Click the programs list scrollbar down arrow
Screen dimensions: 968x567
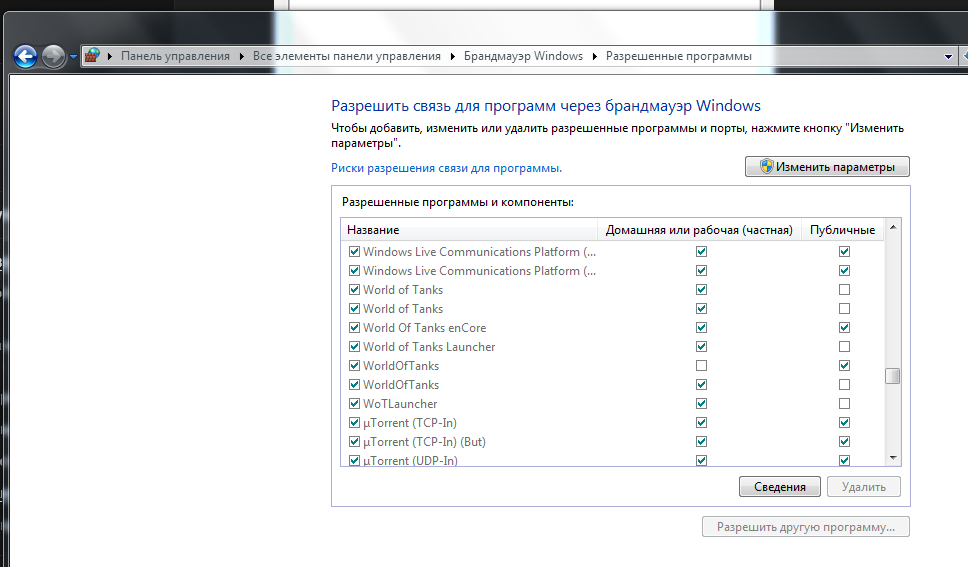click(x=893, y=458)
